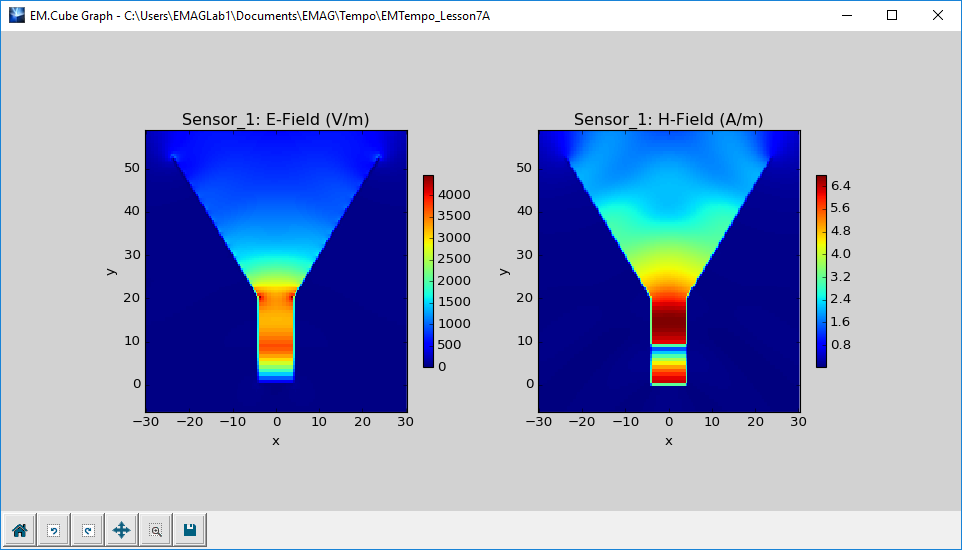962x550 pixels.
Task: Click the x axis label under E-Field plot
Action: click(x=275, y=441)
